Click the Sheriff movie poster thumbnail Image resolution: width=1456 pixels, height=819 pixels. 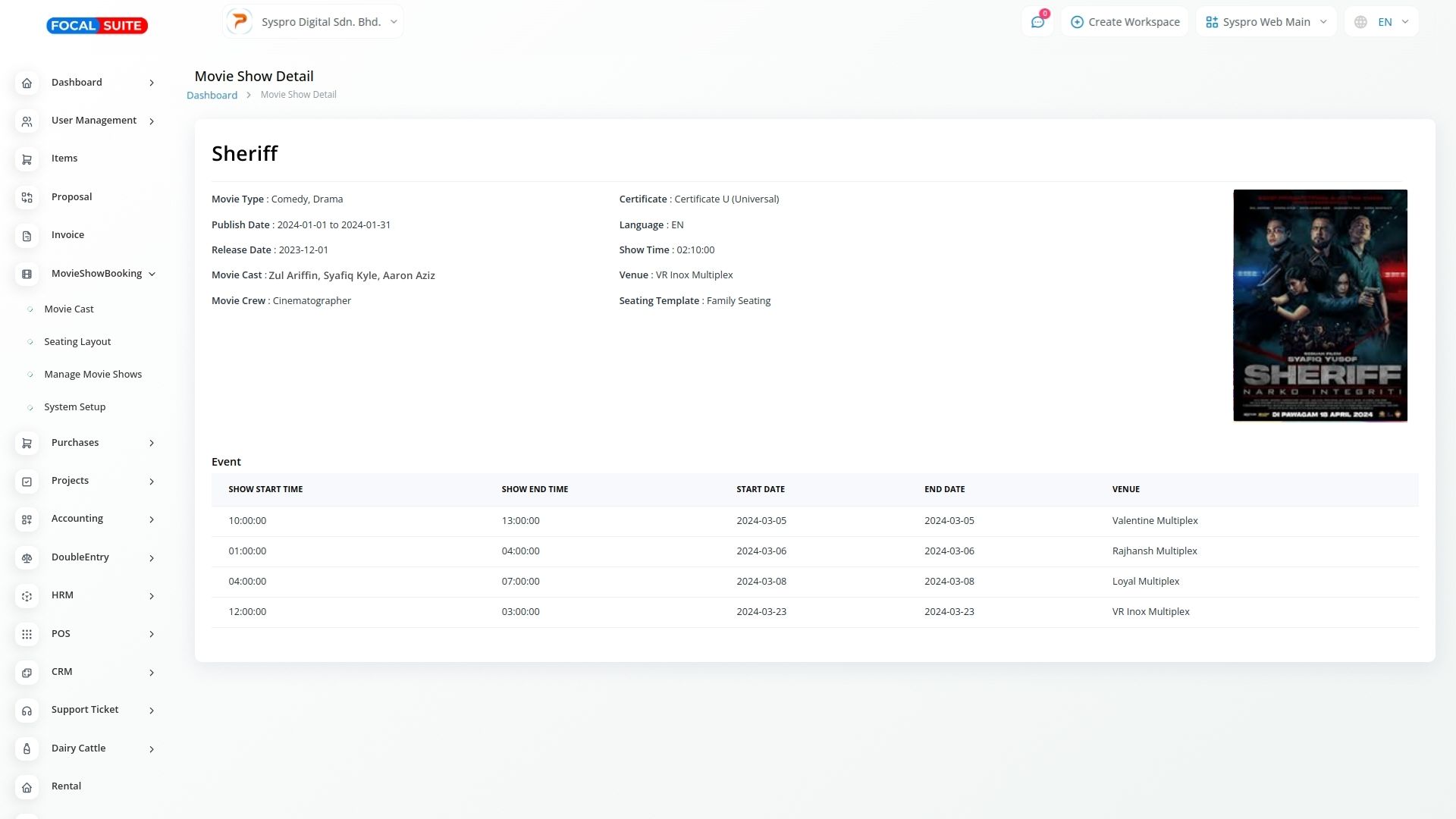pos(1319,306)
